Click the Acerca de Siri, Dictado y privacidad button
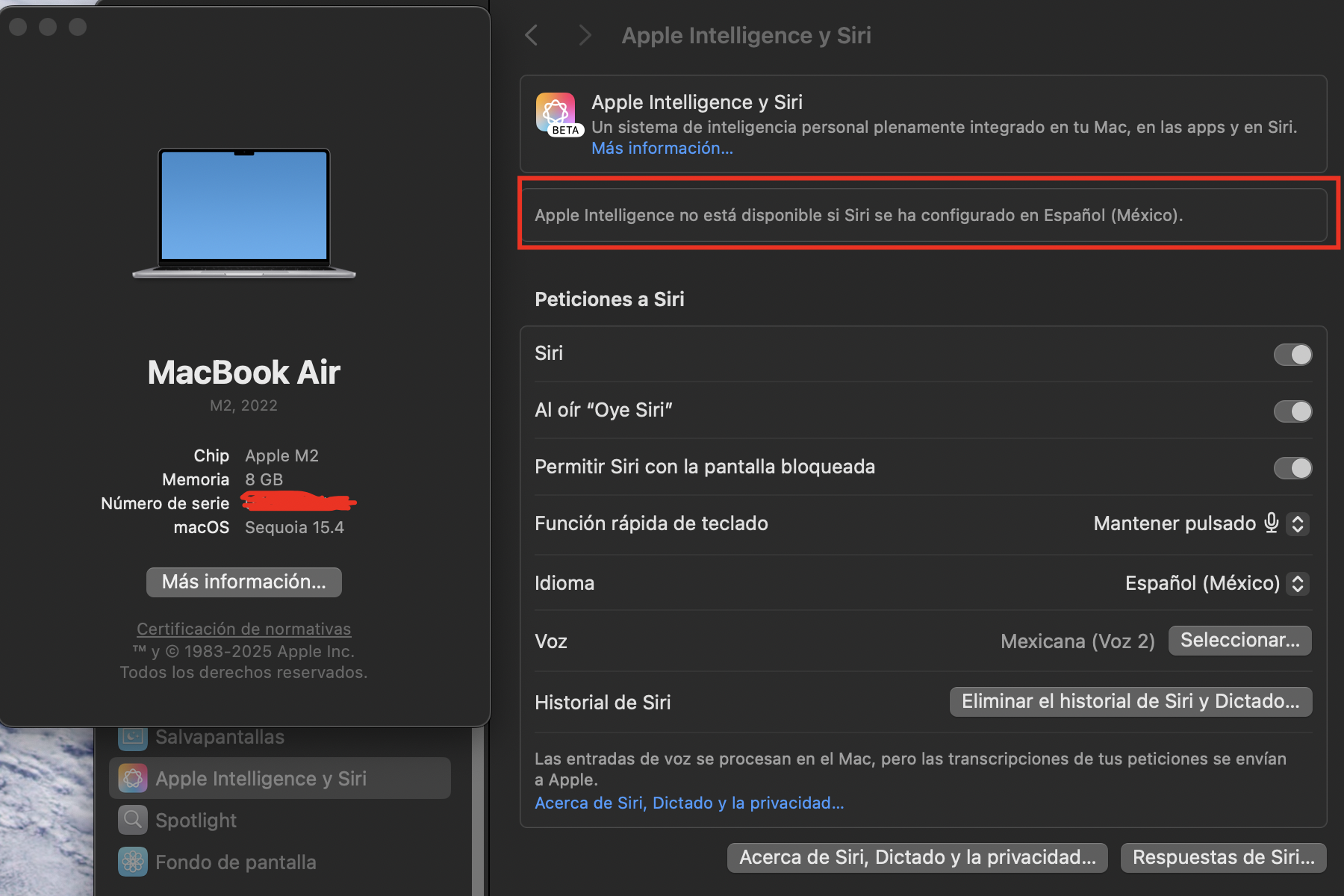The width and height of the screenshot is (1344, 896). click(918, 857)
